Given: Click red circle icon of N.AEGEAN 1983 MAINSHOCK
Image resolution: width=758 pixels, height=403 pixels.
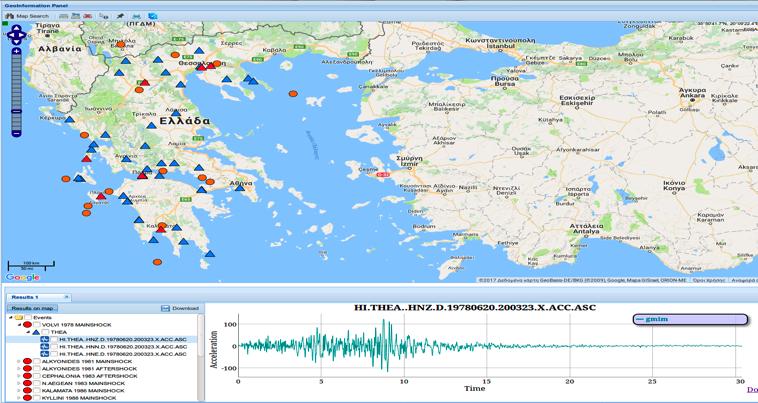Looking at the screenshot, I should pos(28,383).
